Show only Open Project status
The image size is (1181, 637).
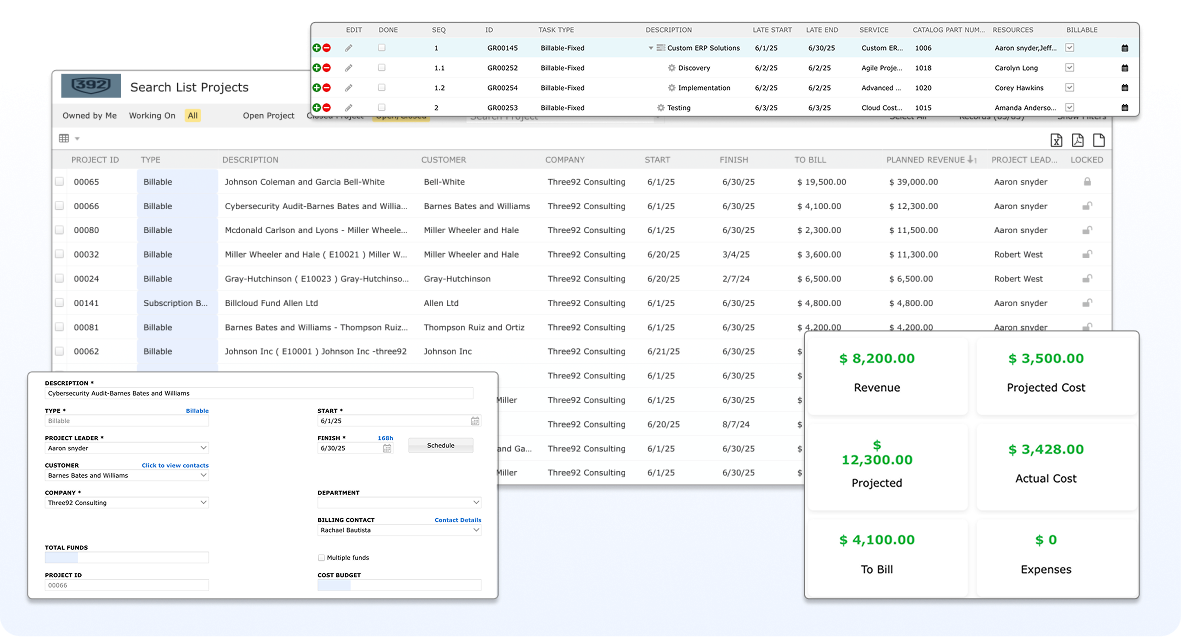pos(268,115)
